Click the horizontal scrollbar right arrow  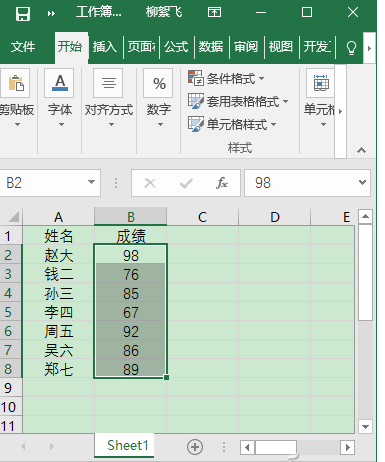pyautogui.click(x=347, y=447)
